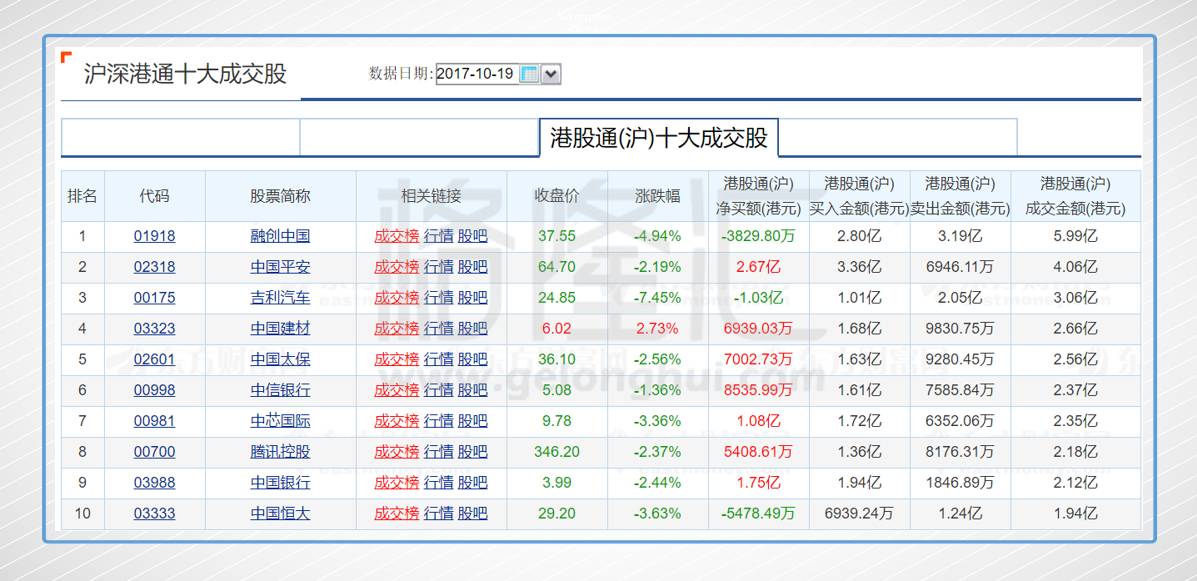Screen dimensions: 1197x581
Task: Open 股吧 link for 中国建材
Action: click(471, 328)
